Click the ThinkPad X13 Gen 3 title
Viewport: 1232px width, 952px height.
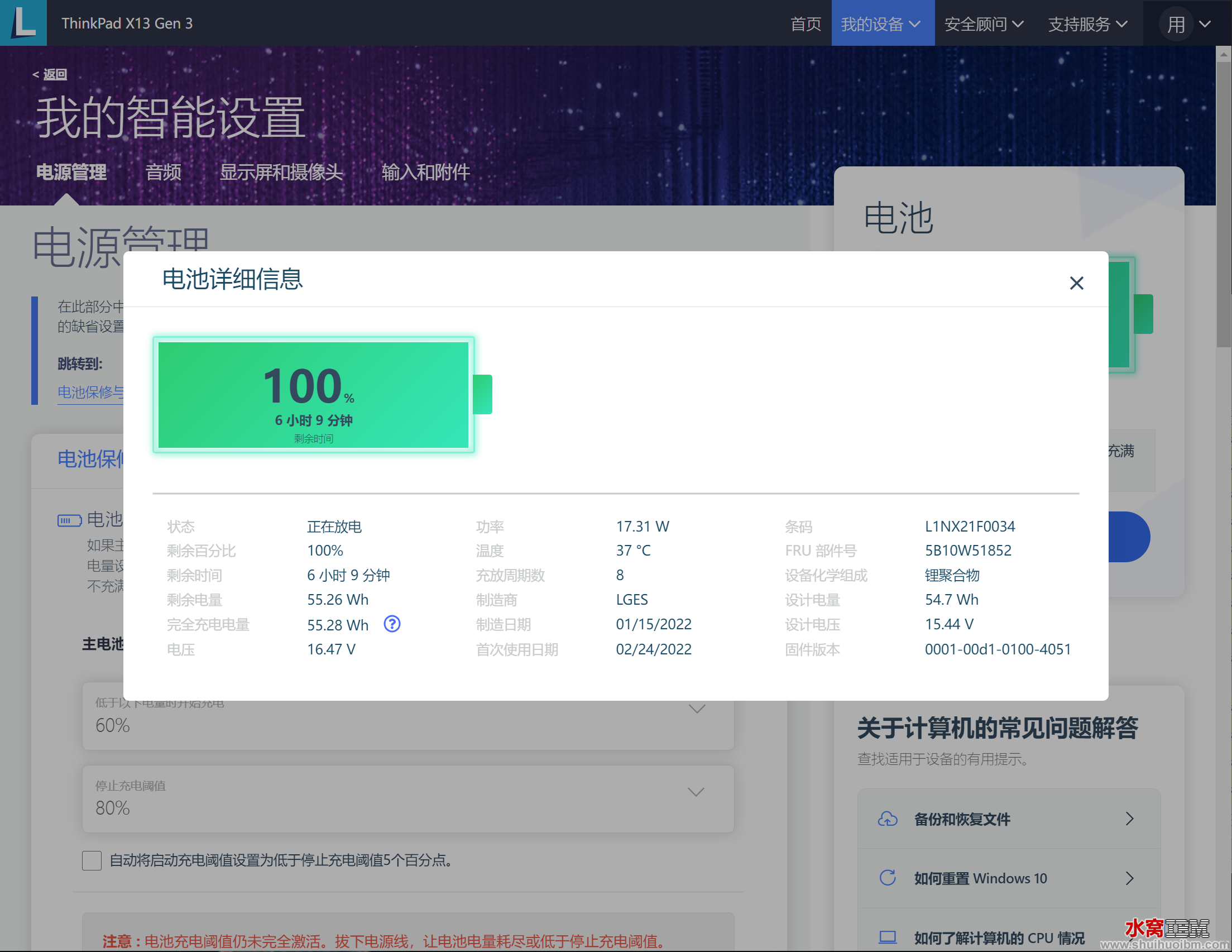coord(127,23)
